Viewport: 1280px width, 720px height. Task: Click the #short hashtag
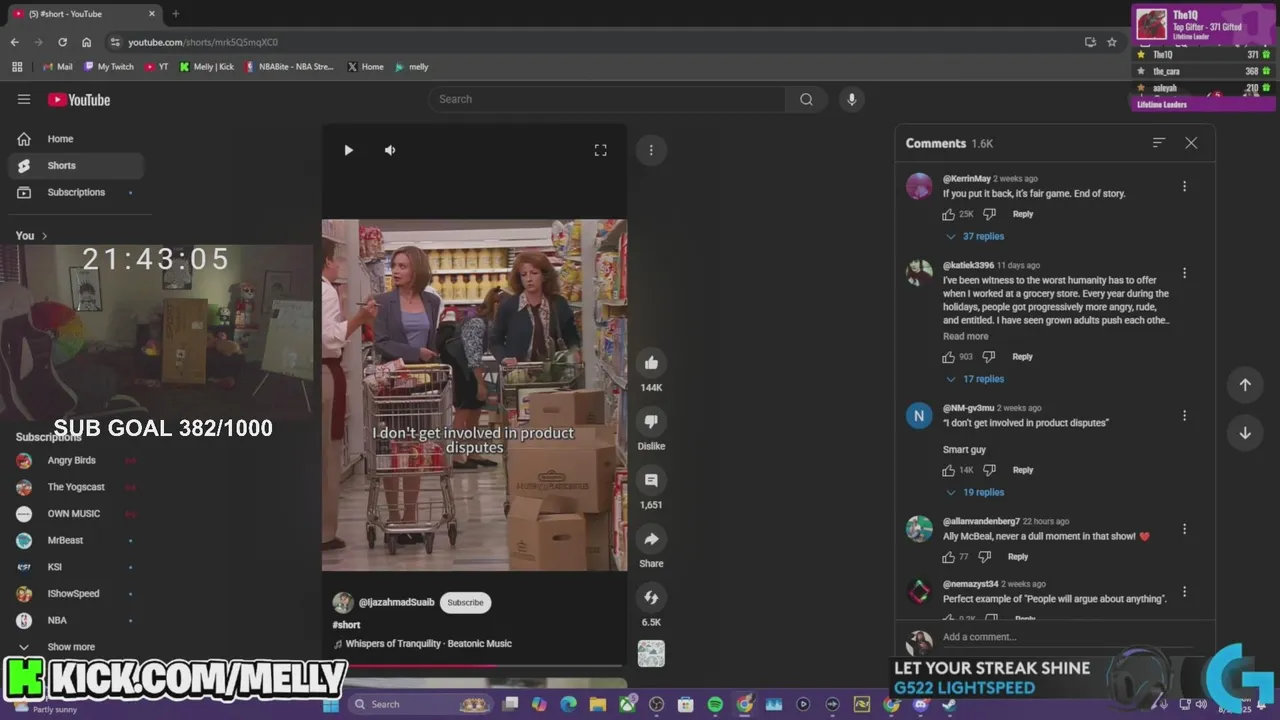346,625
